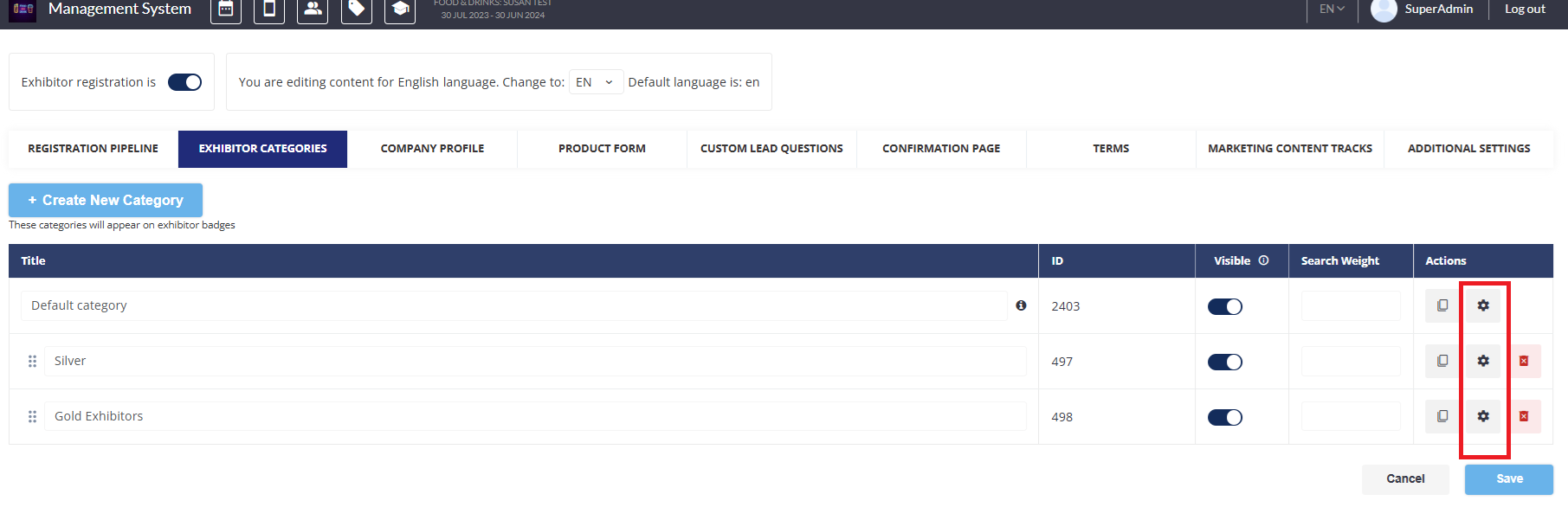Image resolution: width=1568 pixels, height=507 pixels.
Task: Click info icon beside Default category
Action: [x=1021, y=305]
